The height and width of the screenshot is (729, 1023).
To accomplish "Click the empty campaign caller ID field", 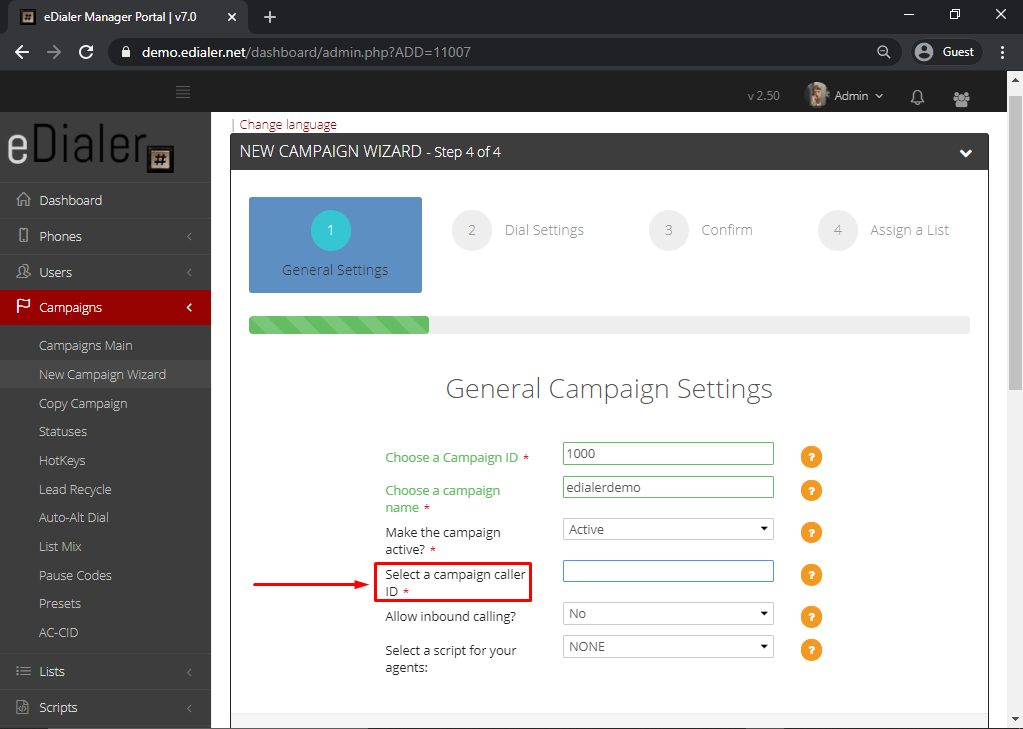I will (x=668, y=571).
